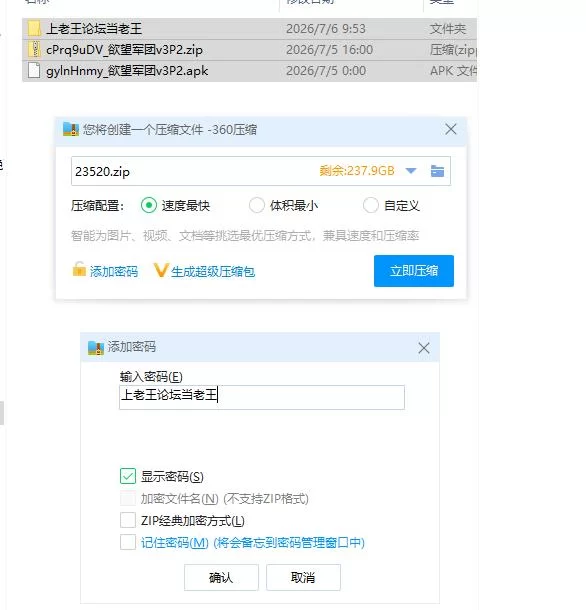Click the 立即压缩 button
Image resolution: width=586 pixels, height=610 pixels.
click(x=414, y=271)
